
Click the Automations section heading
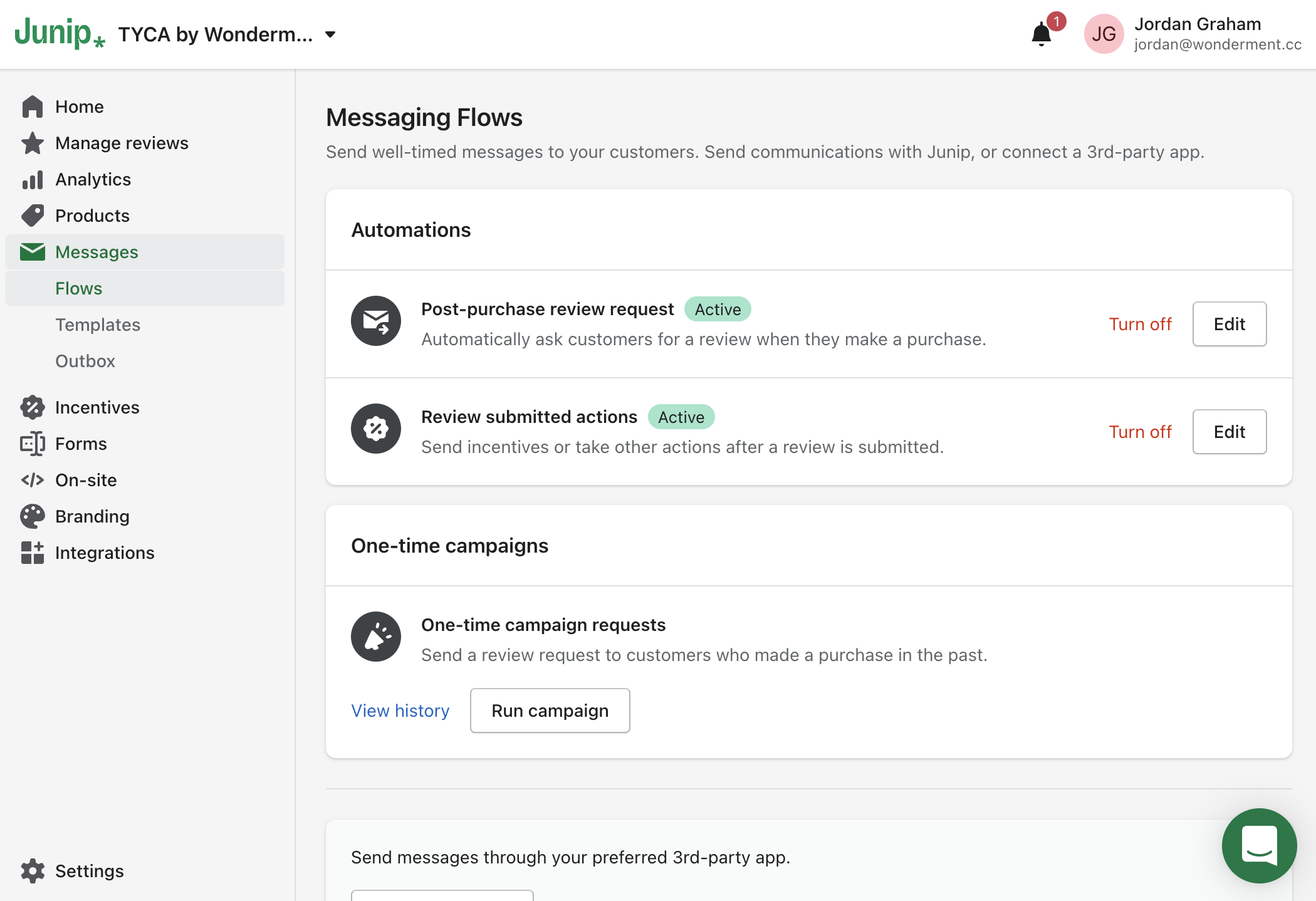coord(411,230)
